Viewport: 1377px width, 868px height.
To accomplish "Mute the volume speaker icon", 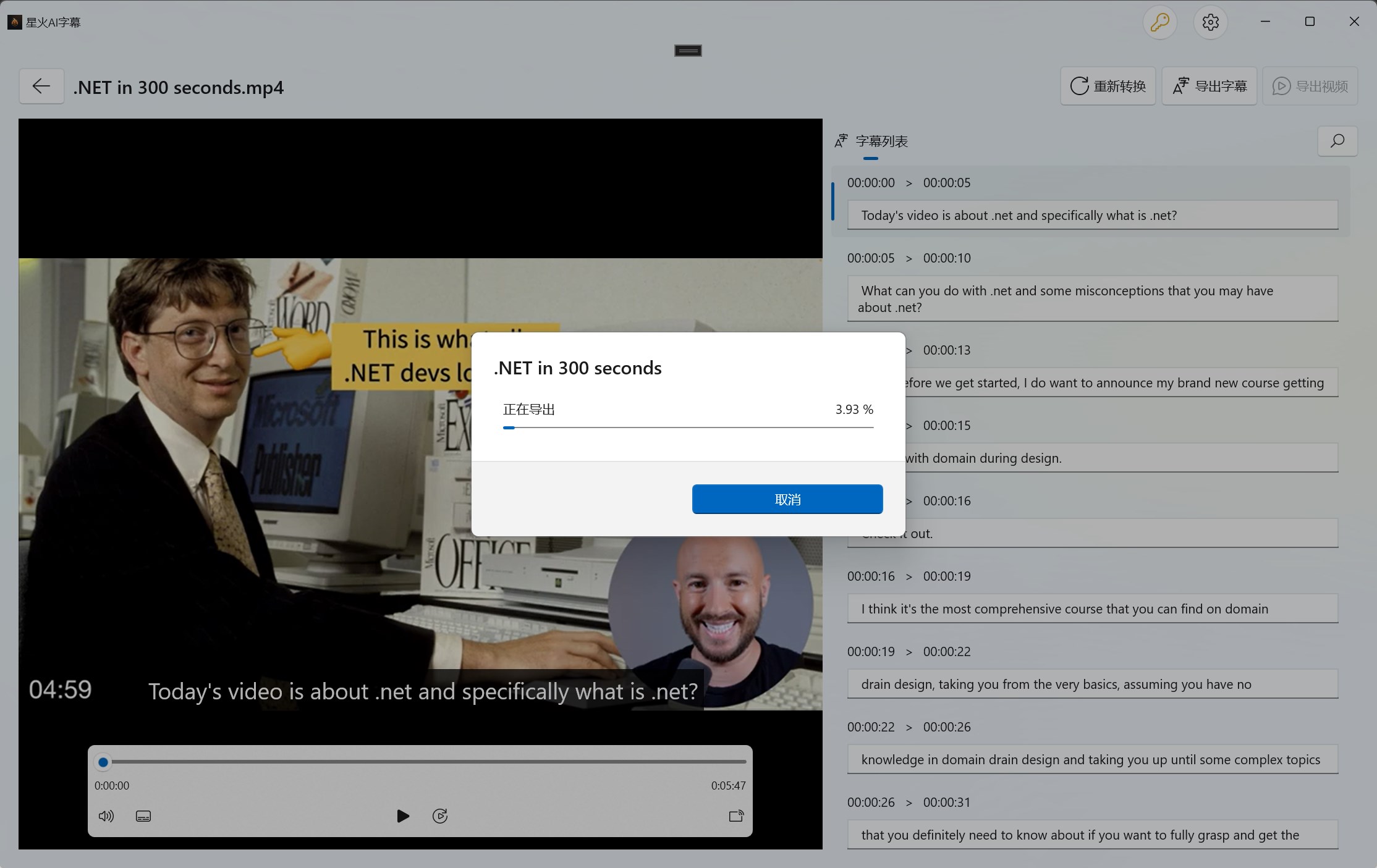I will [x=106, y=816].
